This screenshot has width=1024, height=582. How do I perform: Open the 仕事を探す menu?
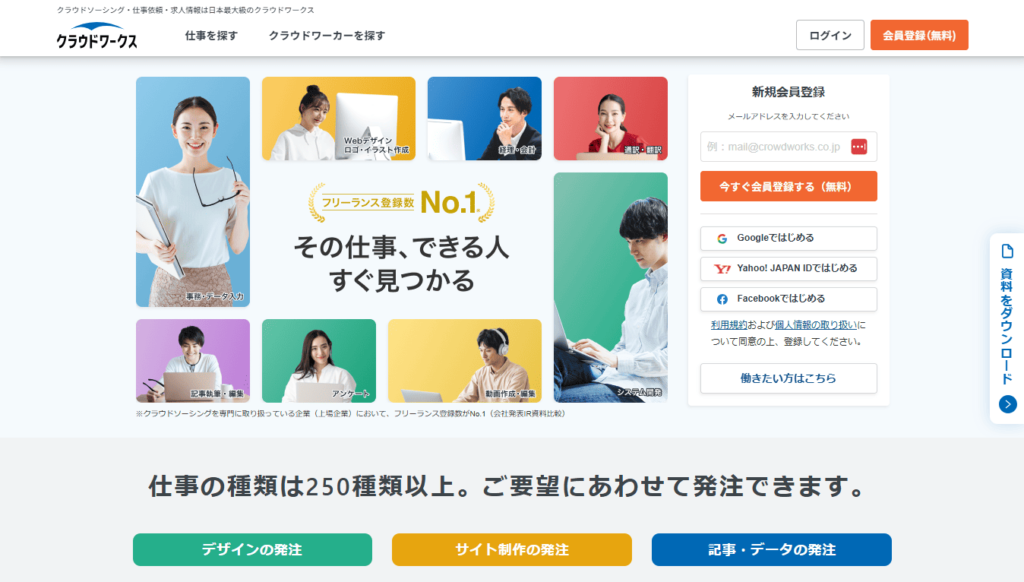[211, 36]
